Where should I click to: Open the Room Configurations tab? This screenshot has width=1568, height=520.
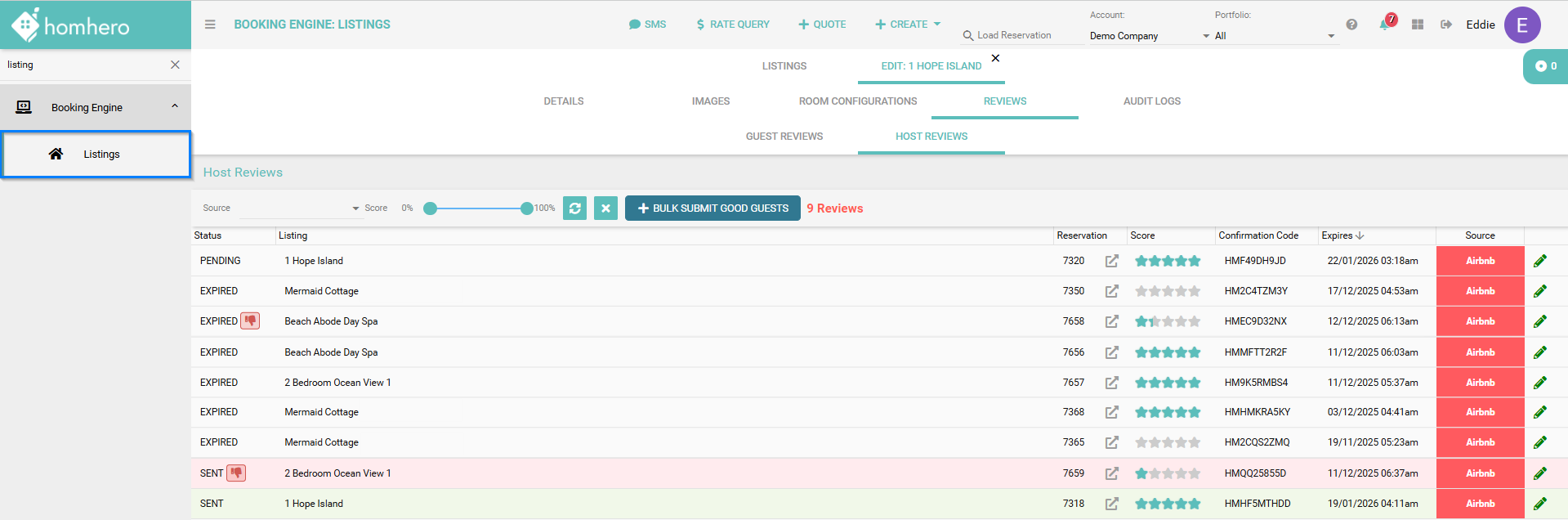click(x=857, y=101)
